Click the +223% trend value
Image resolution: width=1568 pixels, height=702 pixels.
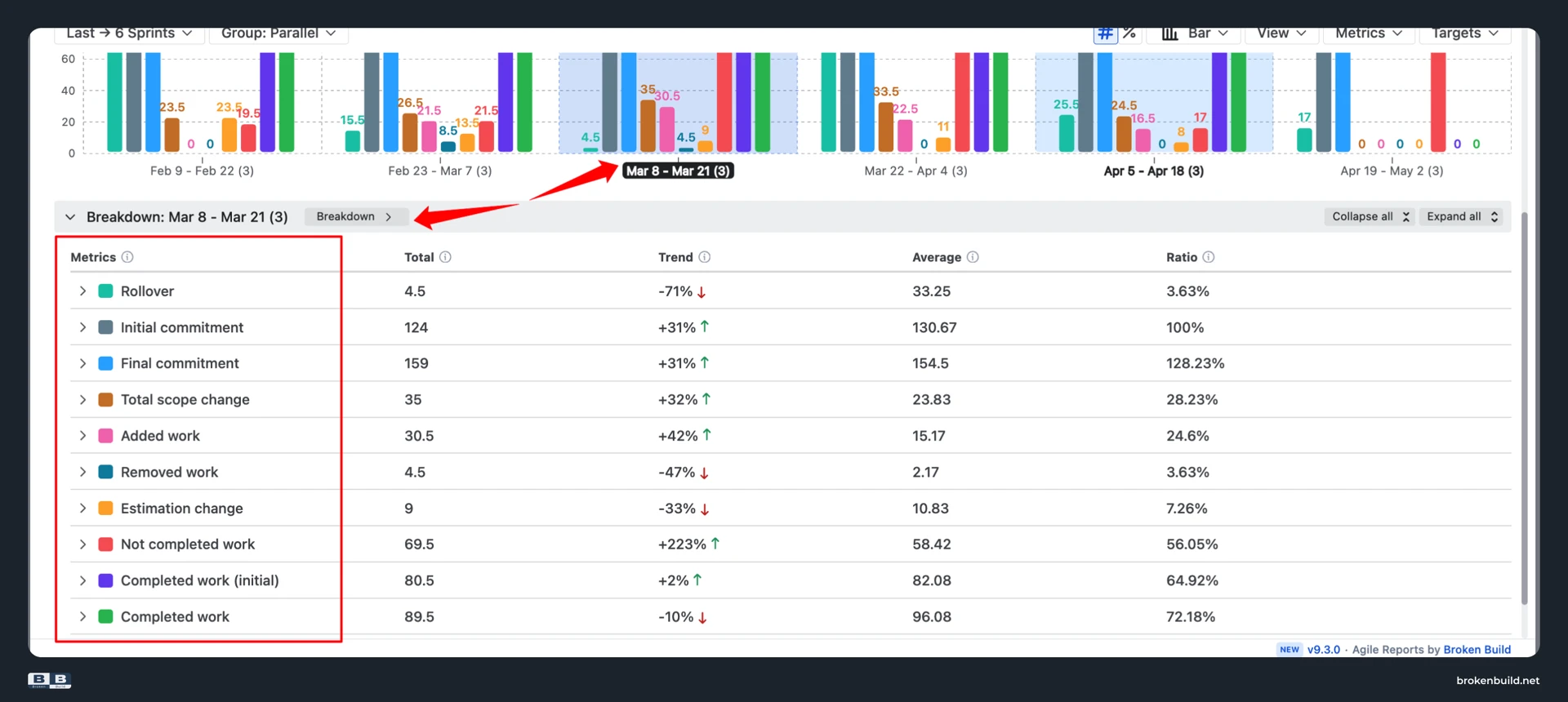click(x=682, y=544)
